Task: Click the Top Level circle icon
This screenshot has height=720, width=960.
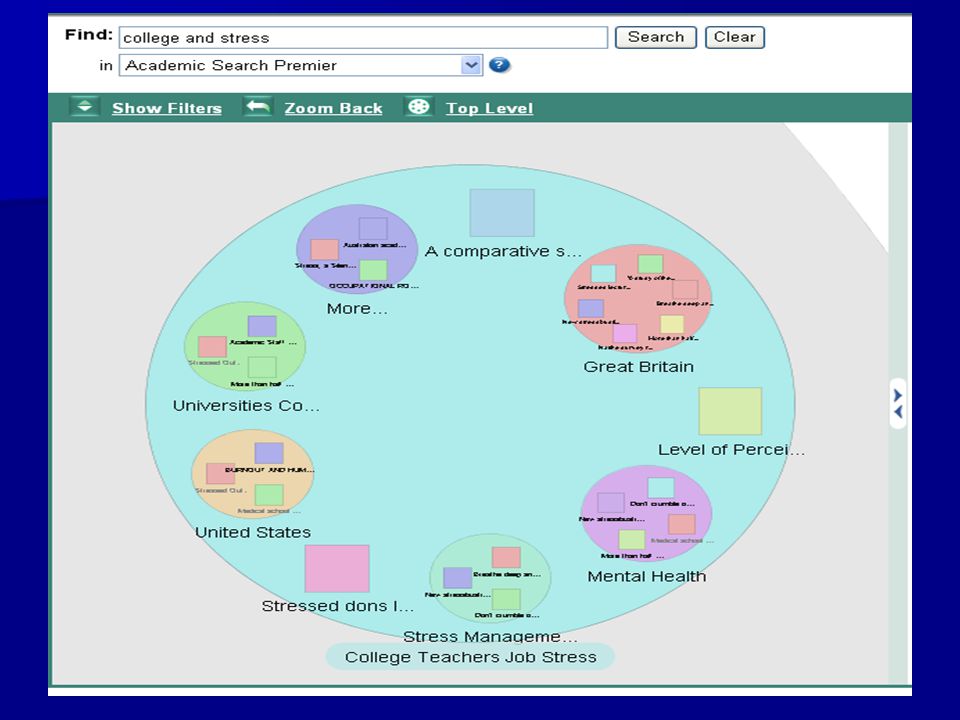Action: pyautogui.click(x=419, y=107)
